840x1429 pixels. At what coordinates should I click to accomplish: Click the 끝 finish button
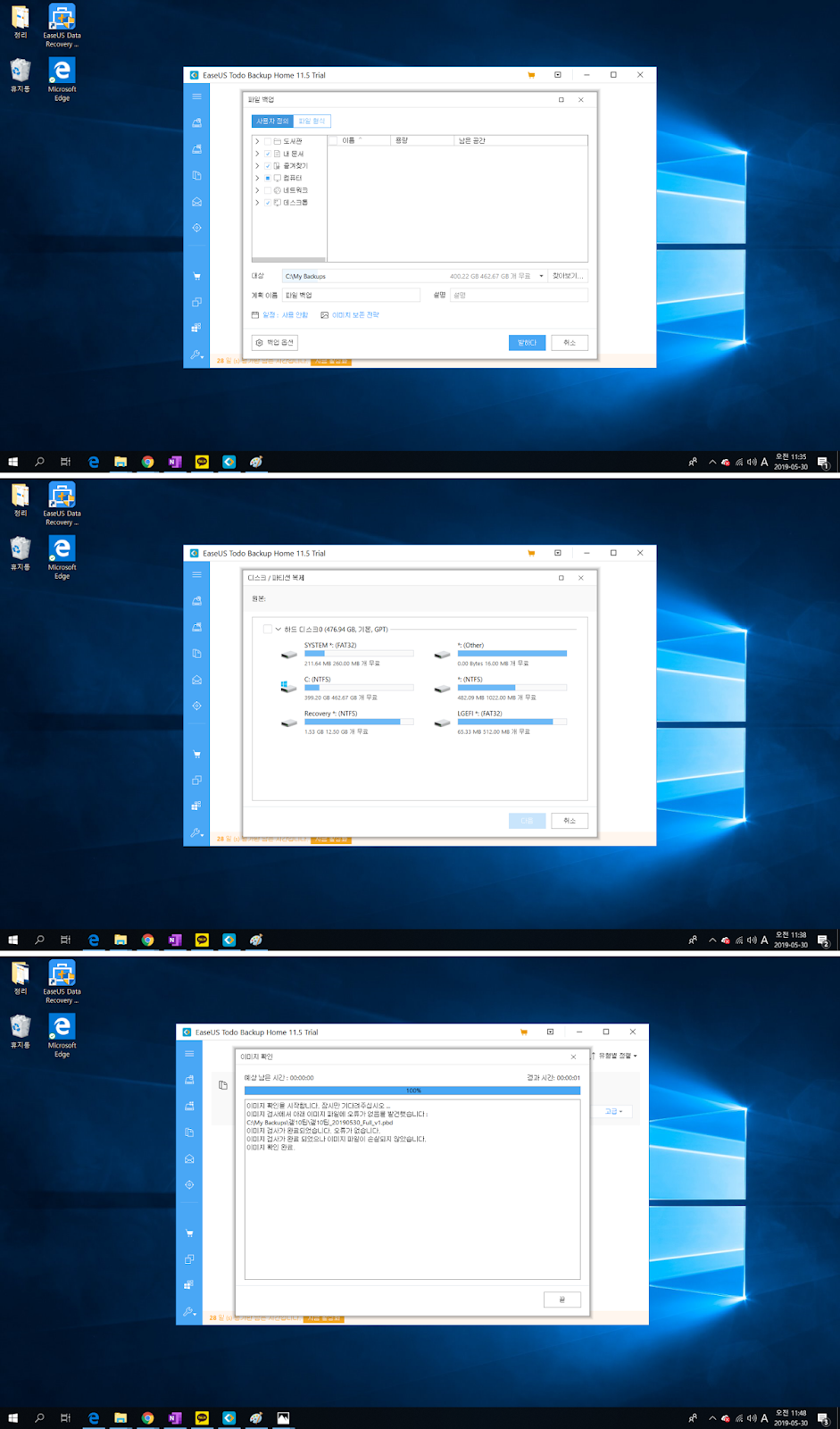pos(562,1299)
